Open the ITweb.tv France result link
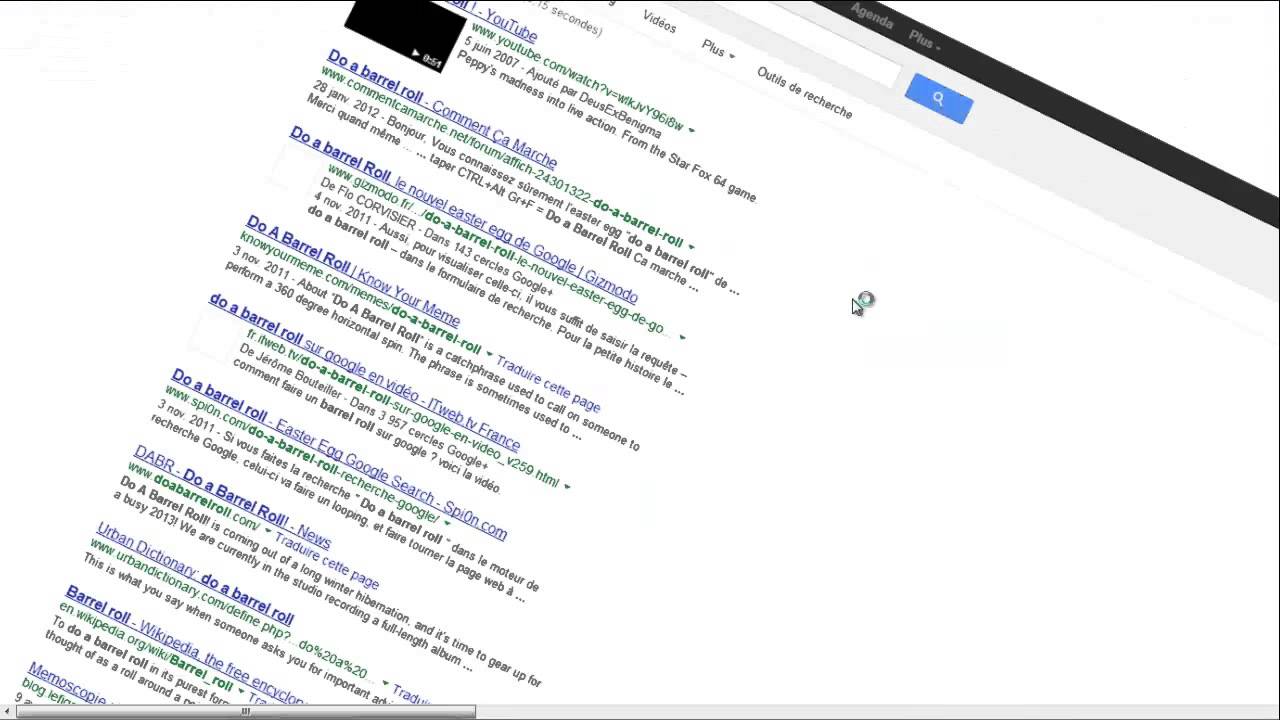Screen dimensions: 1280x720 coord(364,371)
